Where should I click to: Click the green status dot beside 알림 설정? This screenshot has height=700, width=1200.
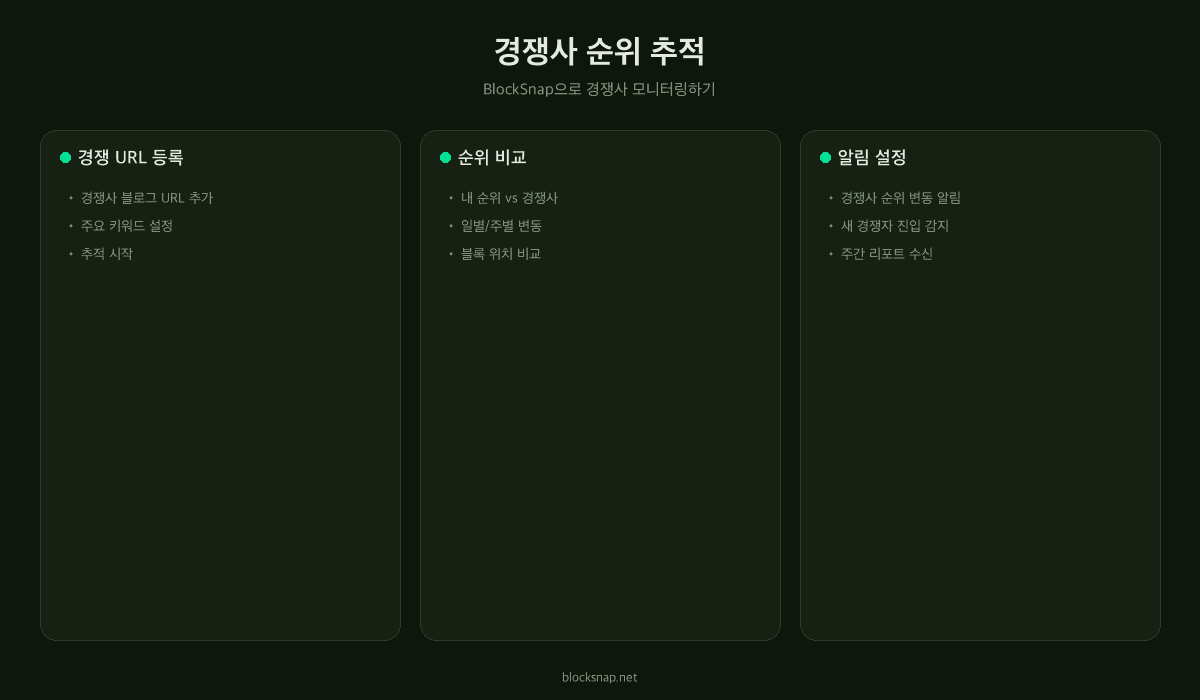click(825, 157)
